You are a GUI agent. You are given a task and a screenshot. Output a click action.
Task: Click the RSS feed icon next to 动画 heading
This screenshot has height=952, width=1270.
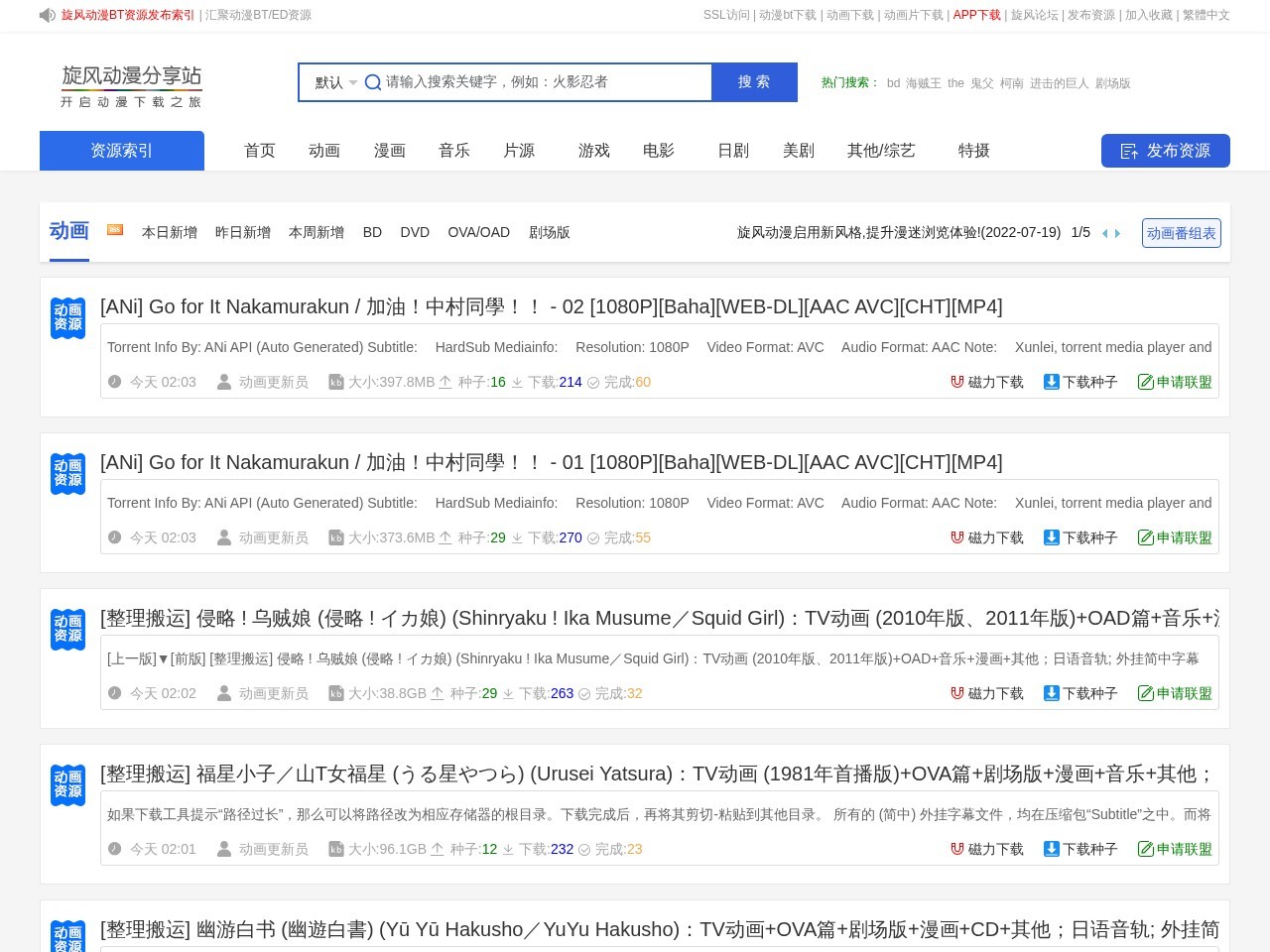(115, 229)
